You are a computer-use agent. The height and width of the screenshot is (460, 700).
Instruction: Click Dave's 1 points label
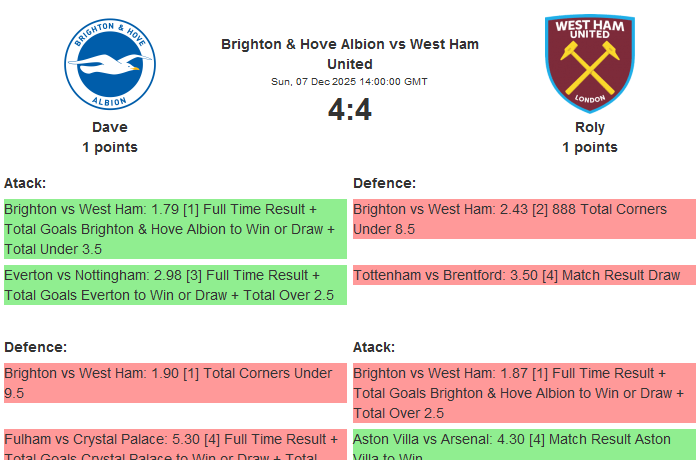(110, 147)
